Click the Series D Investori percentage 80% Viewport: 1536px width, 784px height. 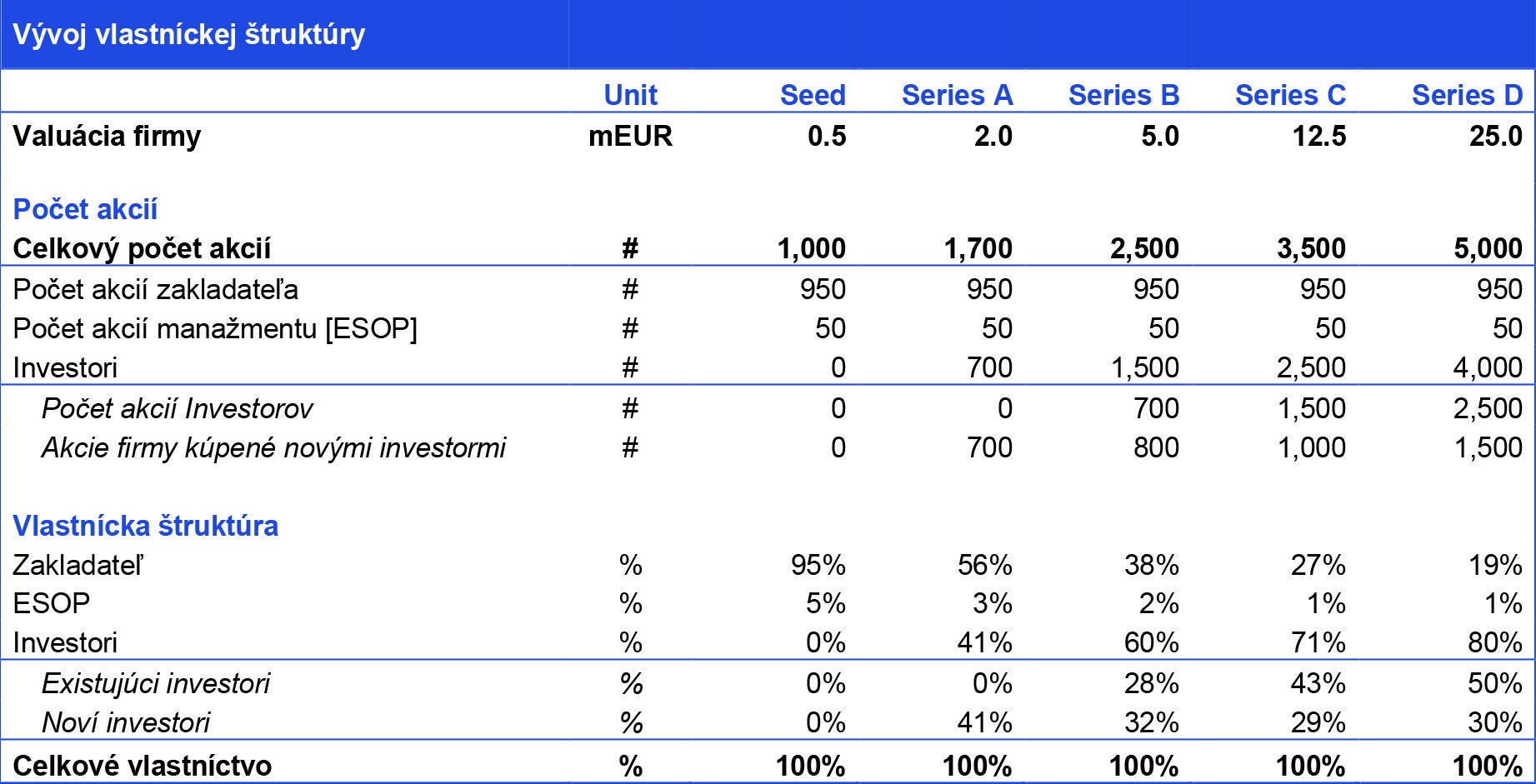(x=1495, y=642)
